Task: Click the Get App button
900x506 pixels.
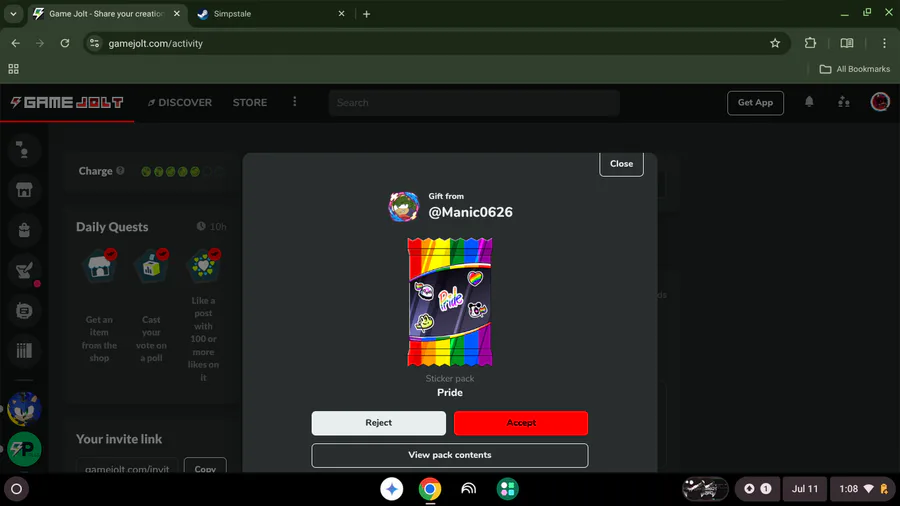Action: (755, 103)
